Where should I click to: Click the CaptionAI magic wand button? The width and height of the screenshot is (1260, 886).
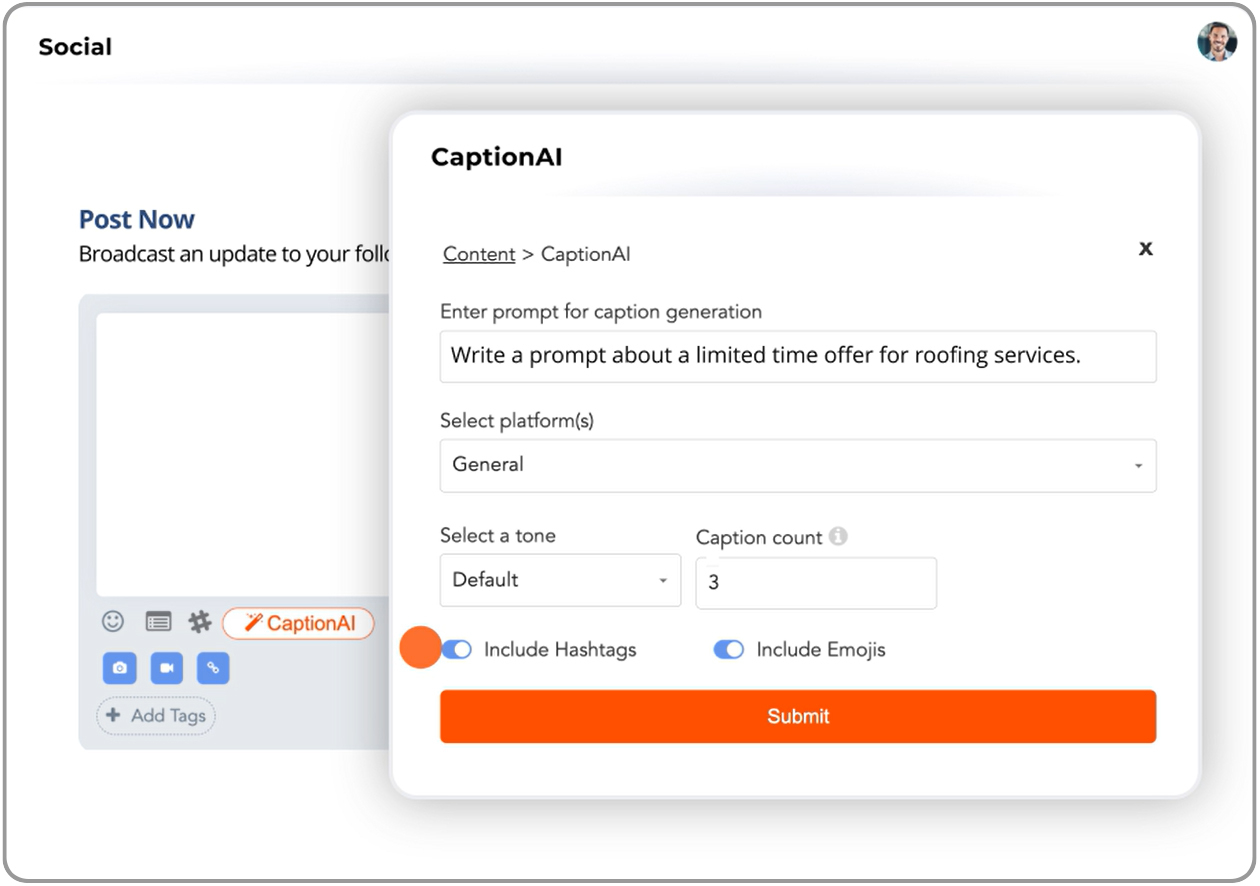click(x=298, y=623)
